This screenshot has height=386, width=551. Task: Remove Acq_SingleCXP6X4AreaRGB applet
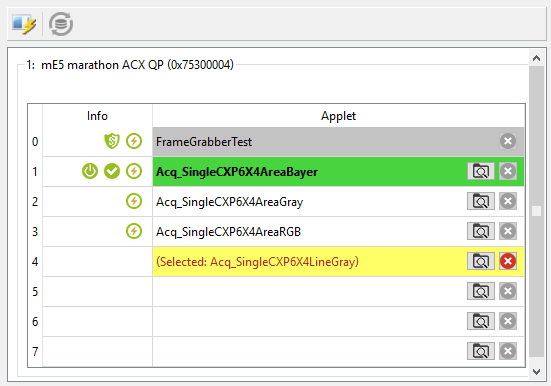pyautogui.click(x=508, y=231)
